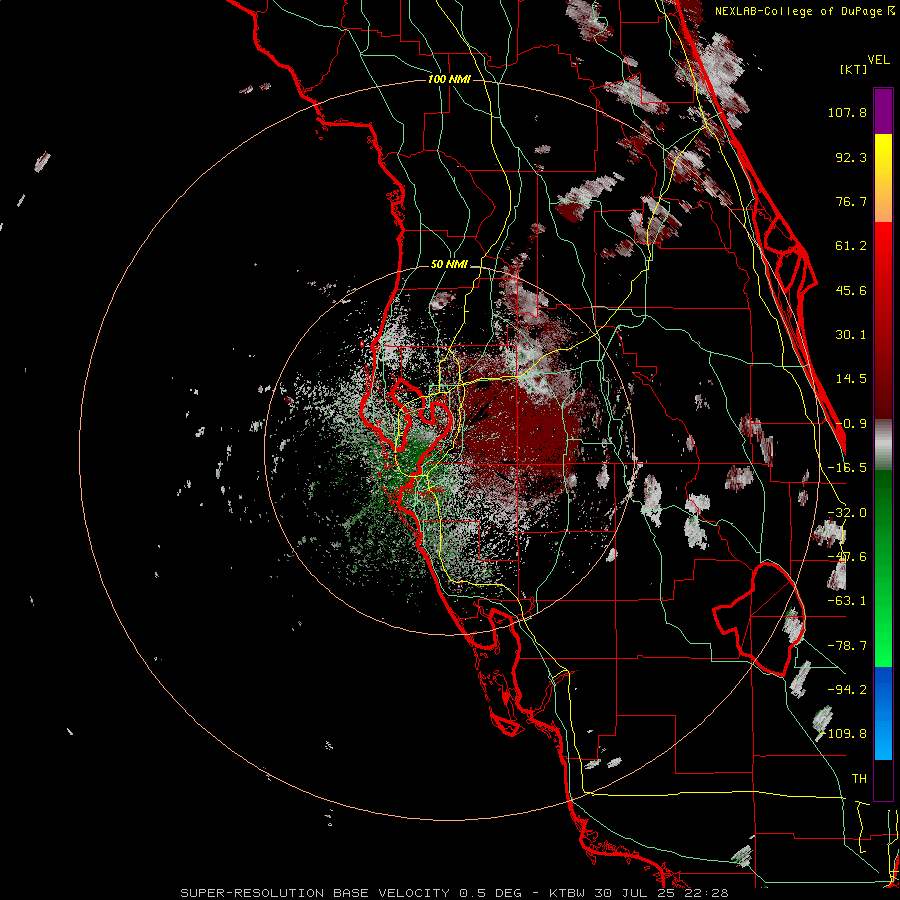Click the 92.3 value on velocity scale
This screenshot has height=900, width=900.
(x=851, y=157)
